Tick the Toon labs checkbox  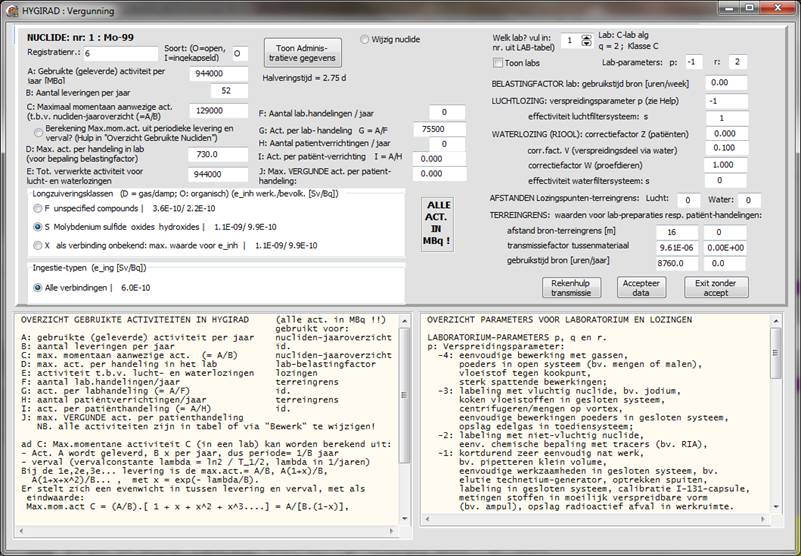(x=498, y=63)
